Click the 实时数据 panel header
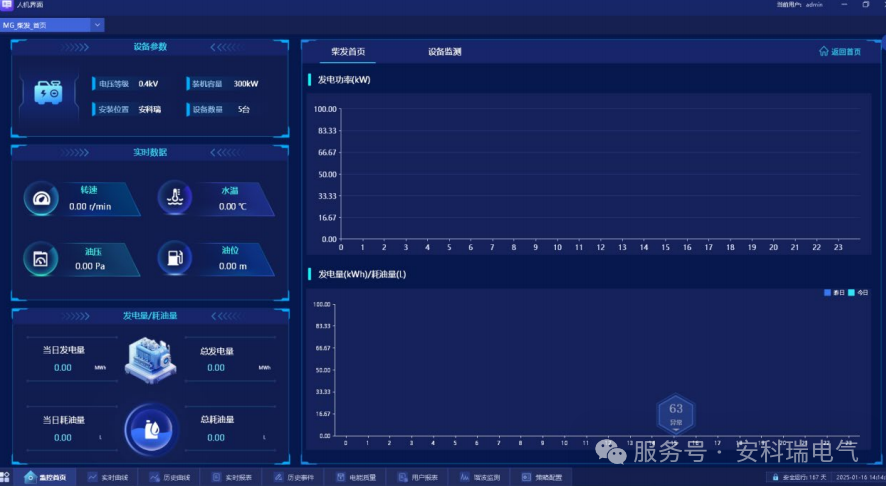The height and width of the screenshot is (486, 886). [x=150, y=152]
